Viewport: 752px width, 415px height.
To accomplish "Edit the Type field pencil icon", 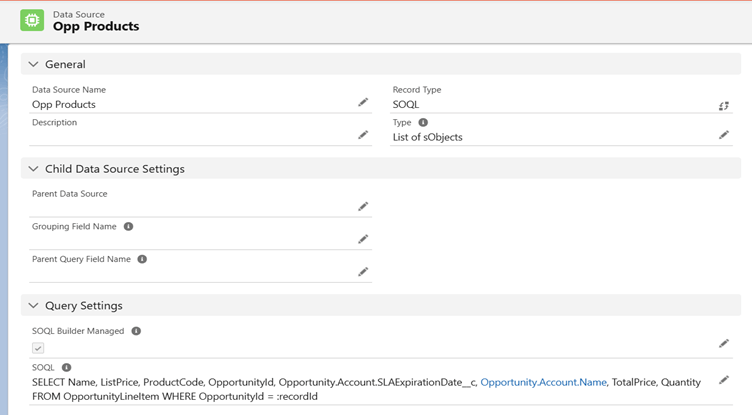I will coord(724,135).
